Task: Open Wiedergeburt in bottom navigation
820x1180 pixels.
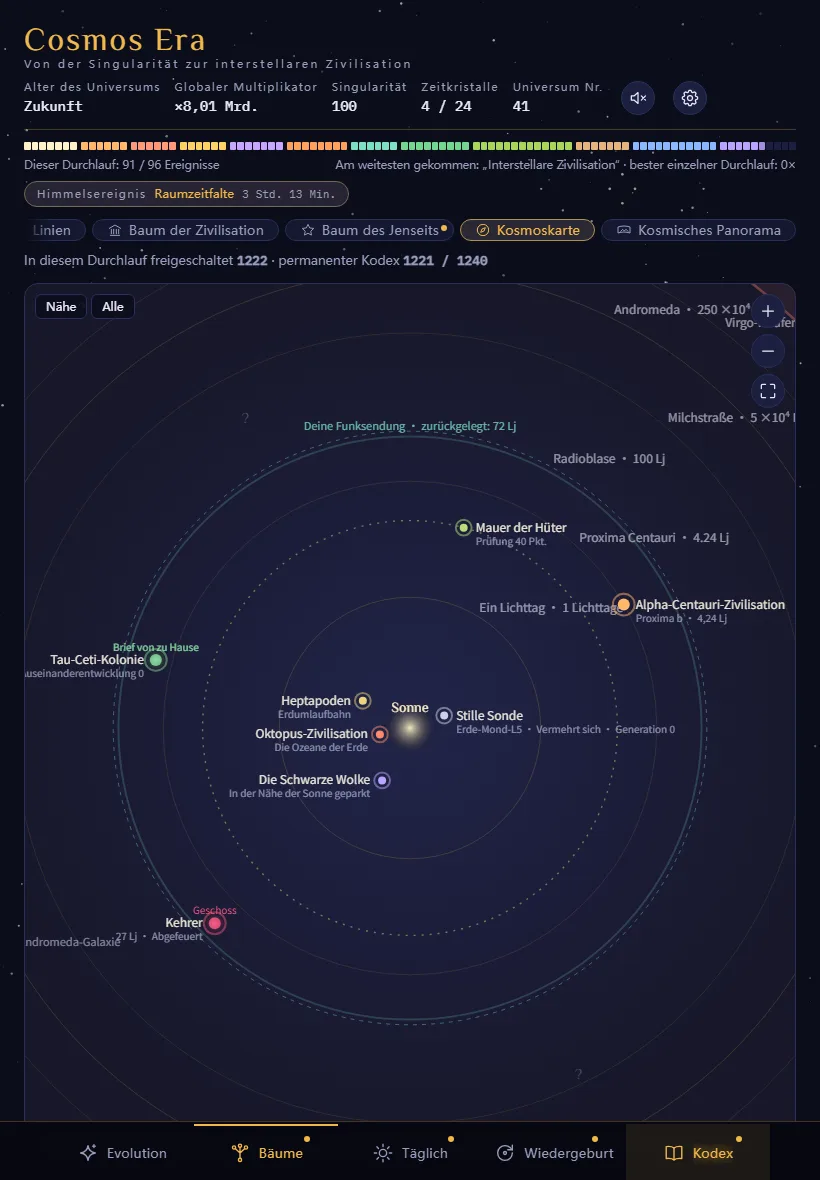Action: [x=554, y=1152]
